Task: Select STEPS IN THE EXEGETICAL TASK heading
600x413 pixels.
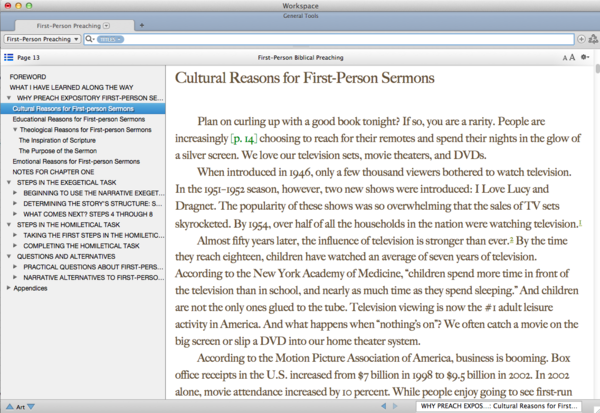Action: [x=67, y=183]
